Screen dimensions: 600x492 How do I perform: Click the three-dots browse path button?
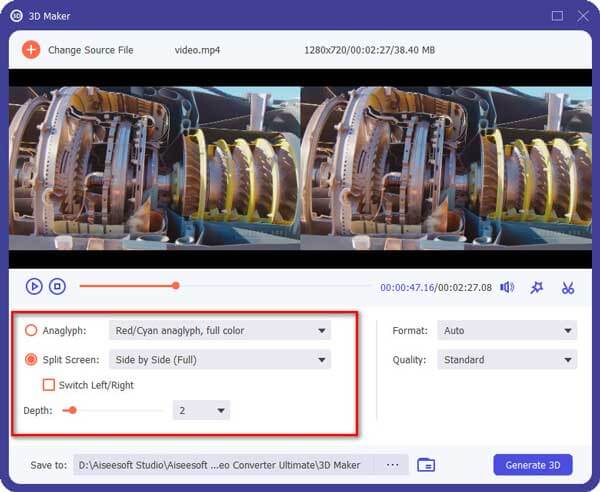click(392, 464)
